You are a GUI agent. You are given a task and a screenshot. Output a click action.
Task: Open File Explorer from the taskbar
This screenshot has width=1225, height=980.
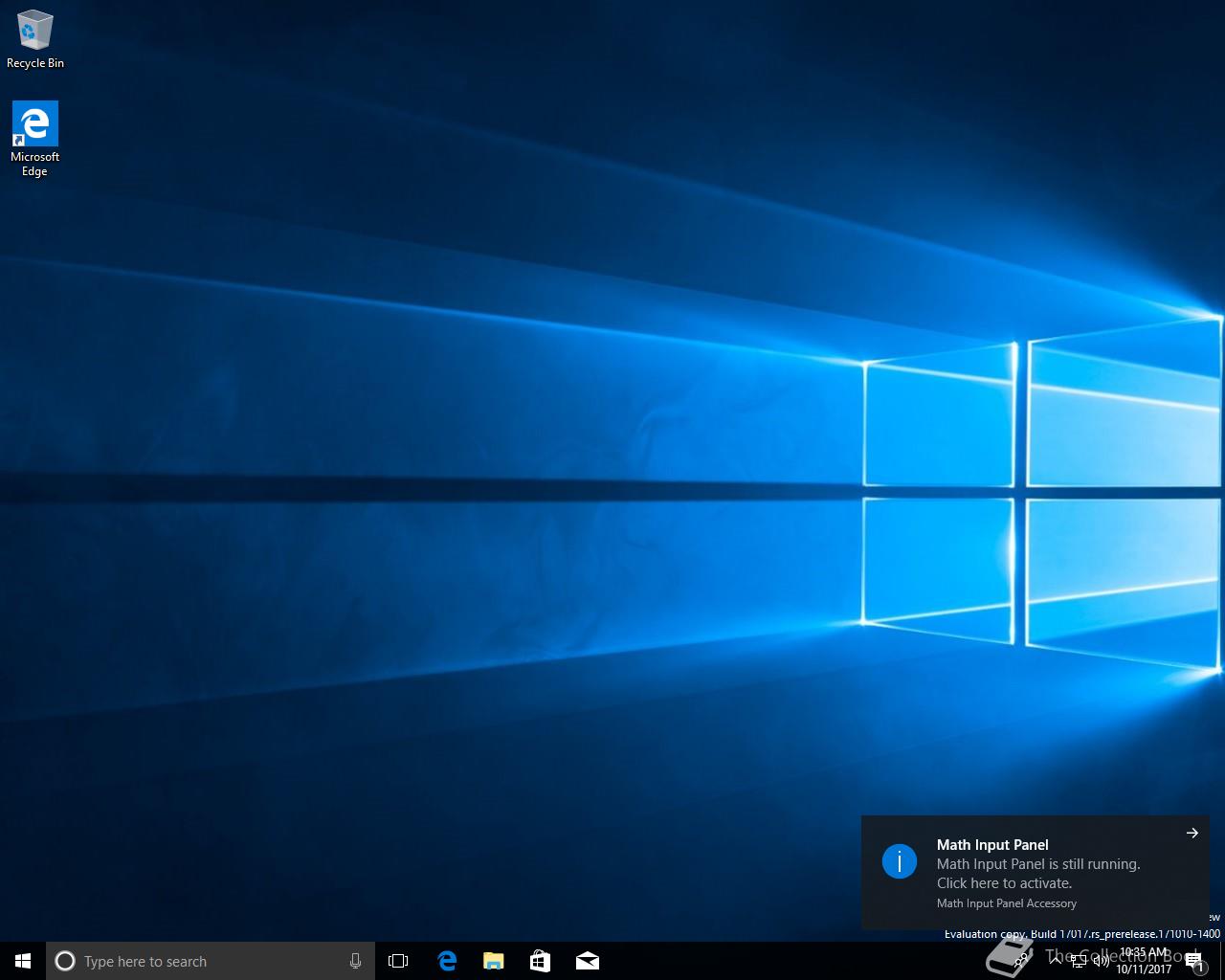[x=494, y=961]
